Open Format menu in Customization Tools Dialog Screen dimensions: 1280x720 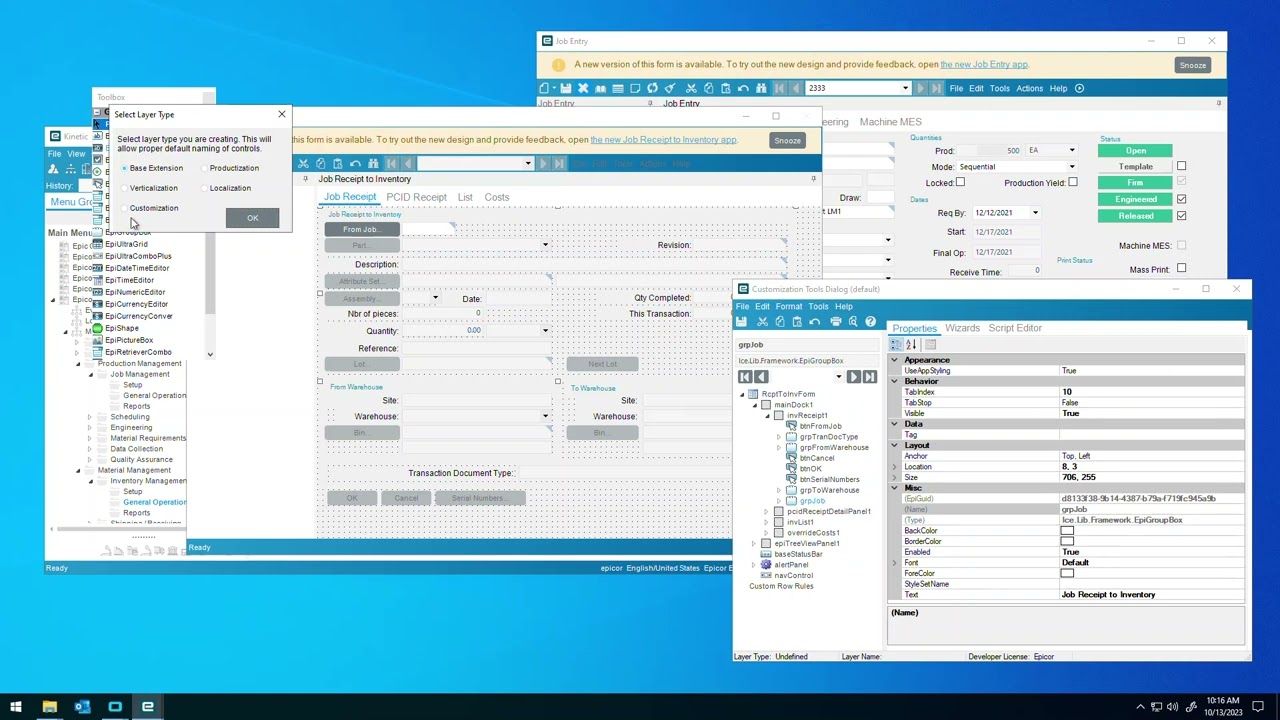[x=788, y=306]
